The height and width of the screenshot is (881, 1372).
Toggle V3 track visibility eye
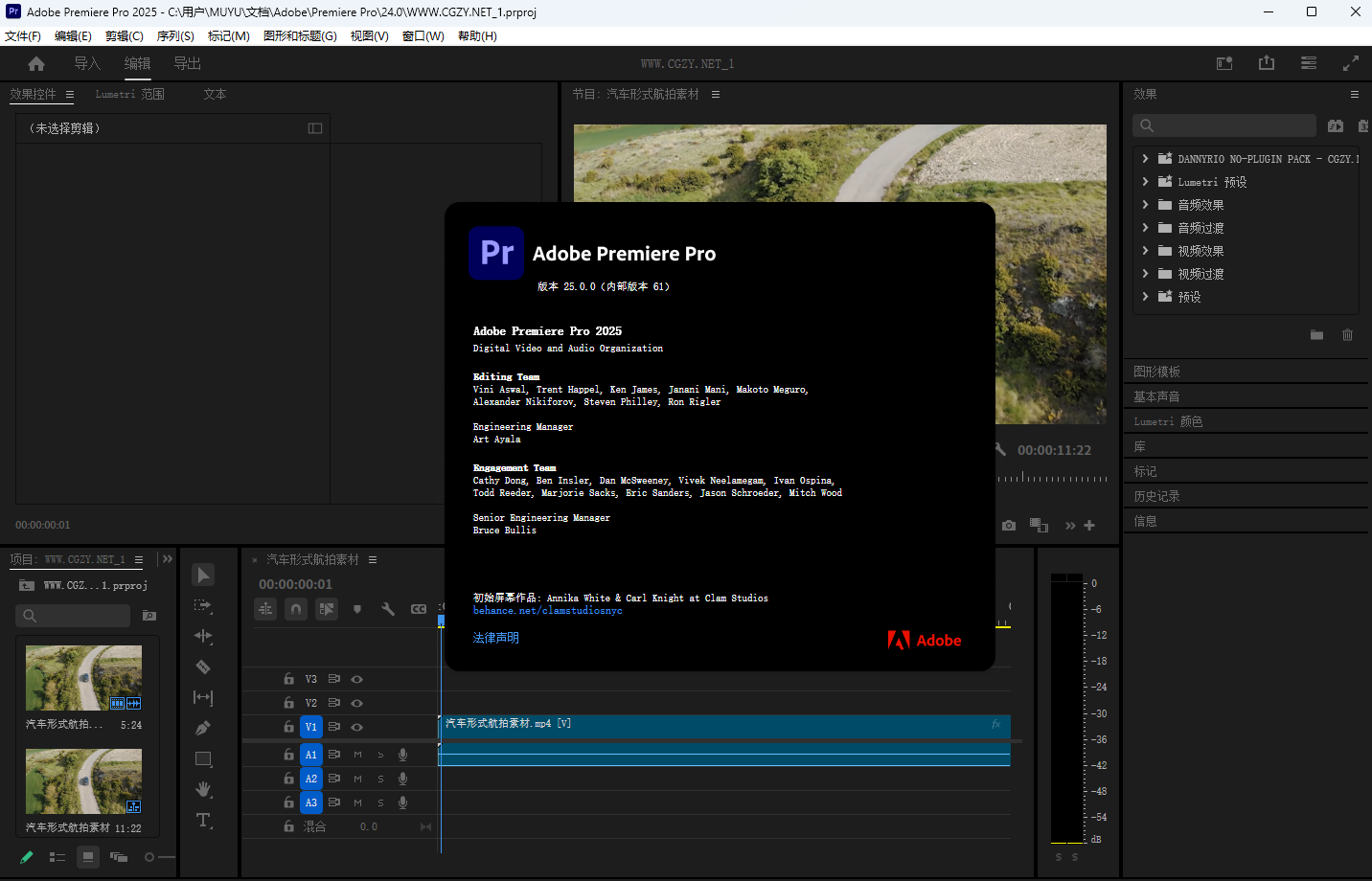pyautogui.click(x=356, y=679)
